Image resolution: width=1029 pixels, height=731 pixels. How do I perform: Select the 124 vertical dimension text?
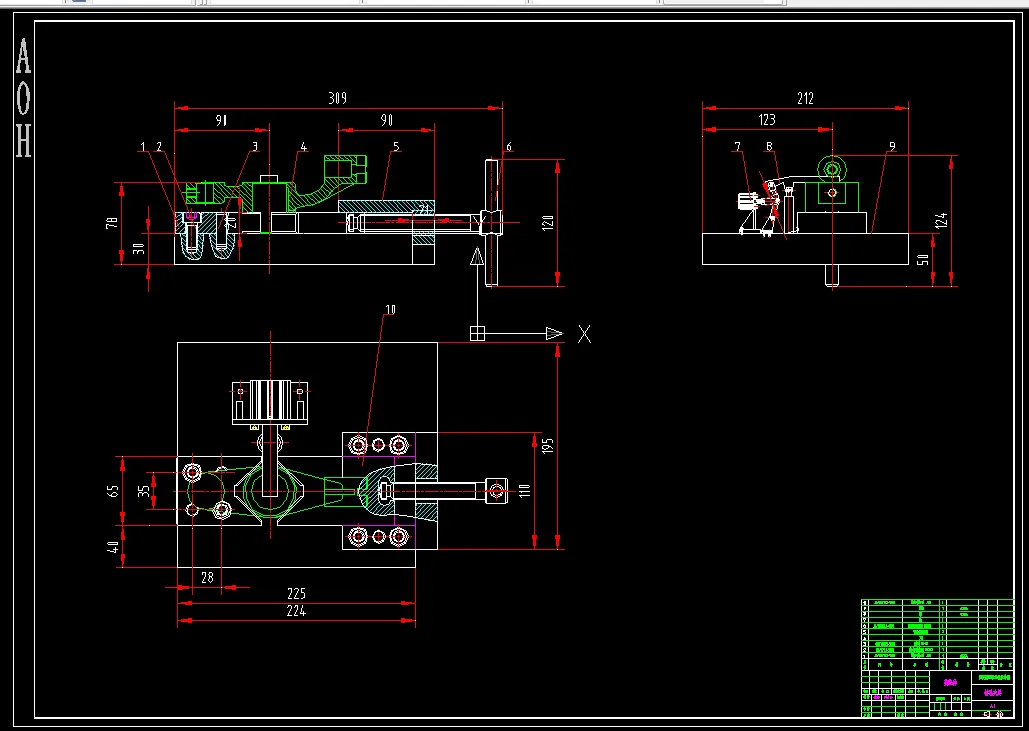pos(941,221)
